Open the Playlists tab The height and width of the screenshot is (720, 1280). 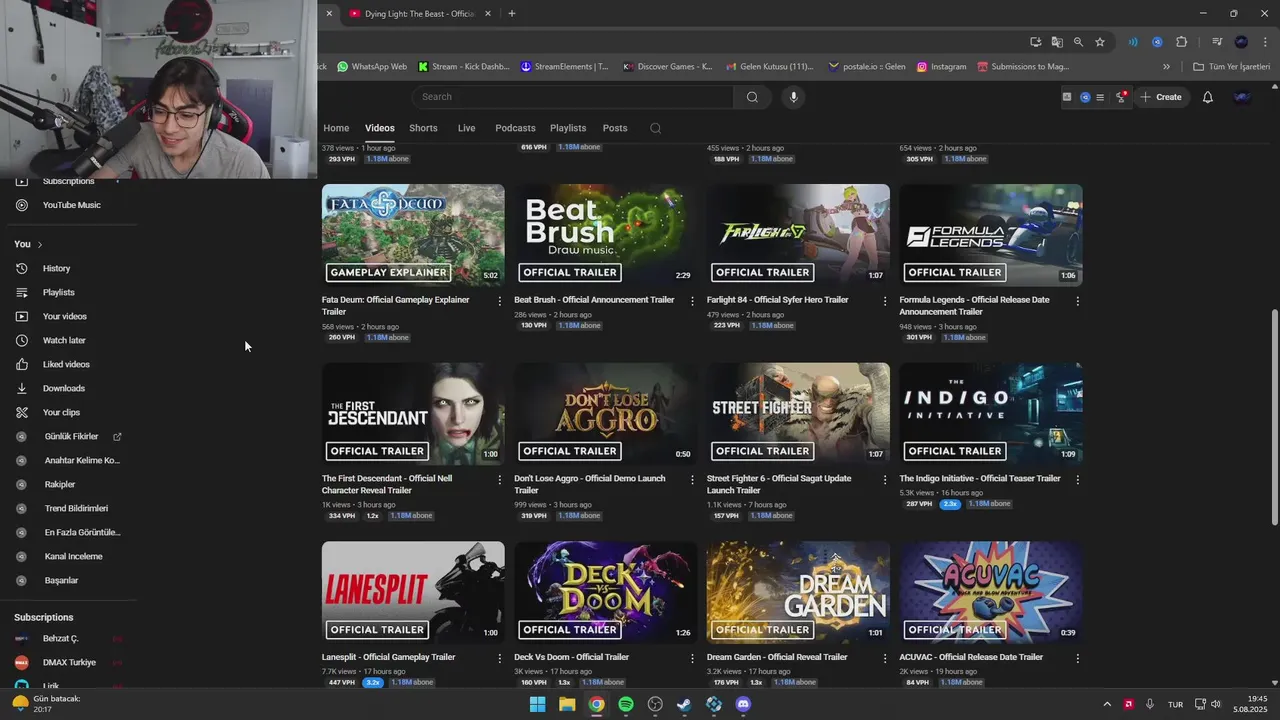(x=568, y=128)
